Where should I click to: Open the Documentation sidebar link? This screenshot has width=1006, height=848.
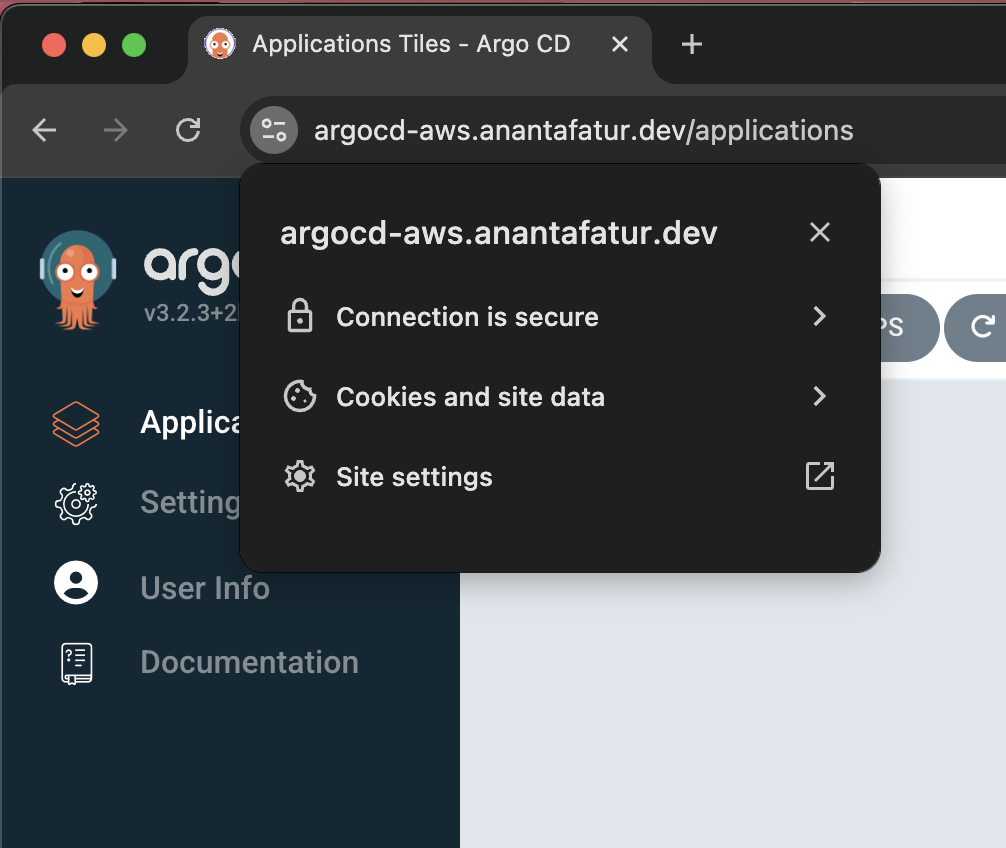(x=249, y=662)
